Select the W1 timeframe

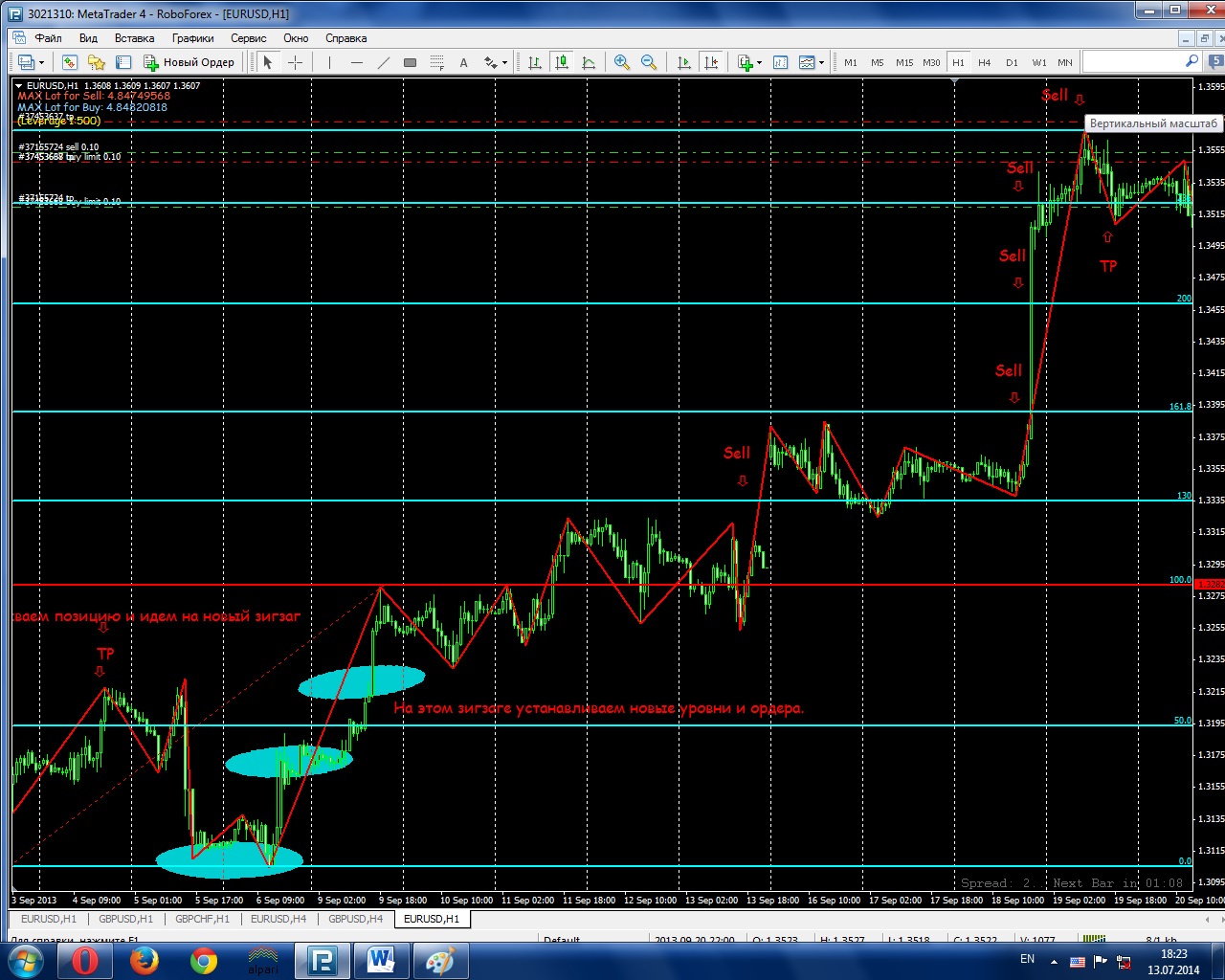(x=1039, y=62)
